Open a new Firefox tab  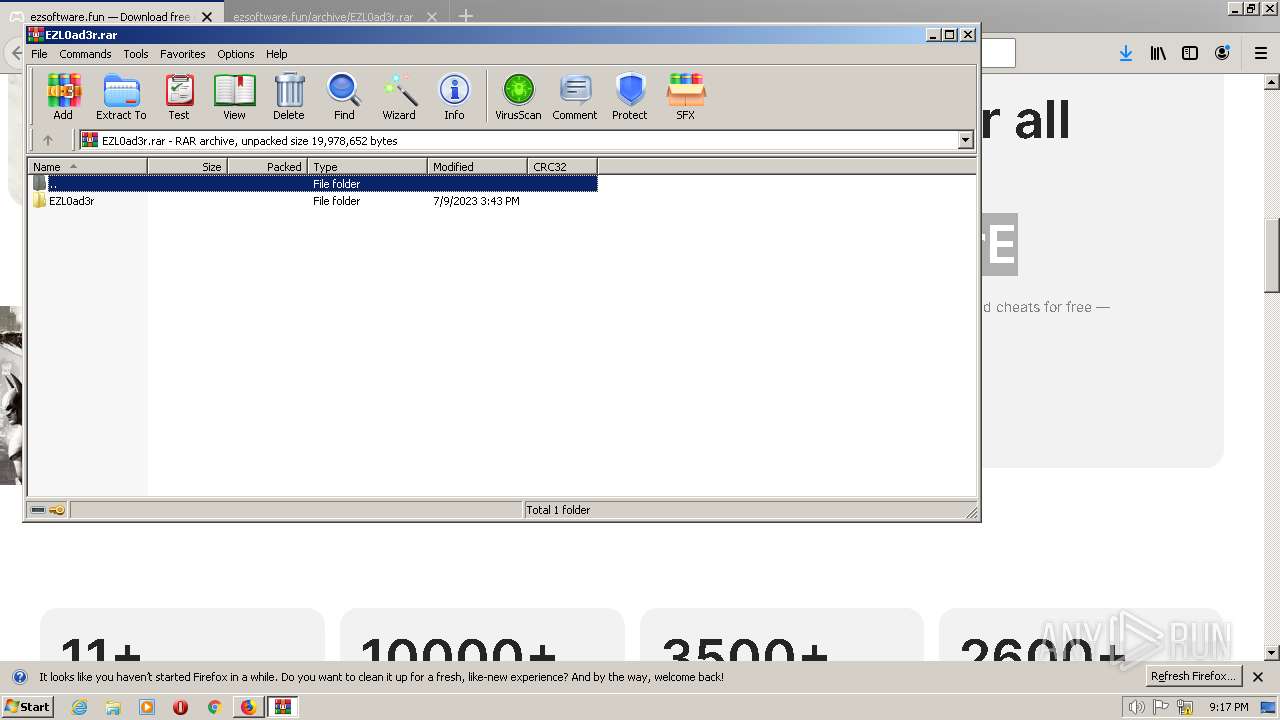pos(465,16)
